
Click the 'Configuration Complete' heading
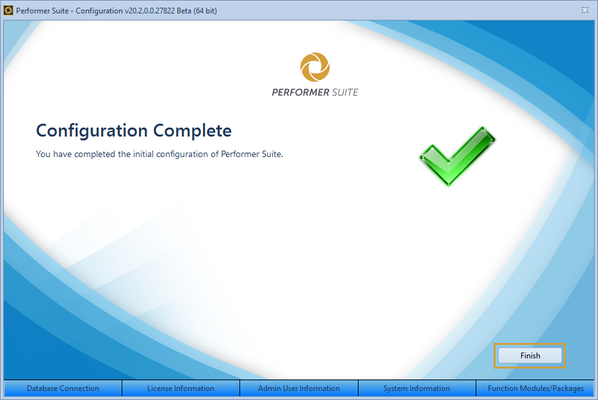tap(133, 131)
